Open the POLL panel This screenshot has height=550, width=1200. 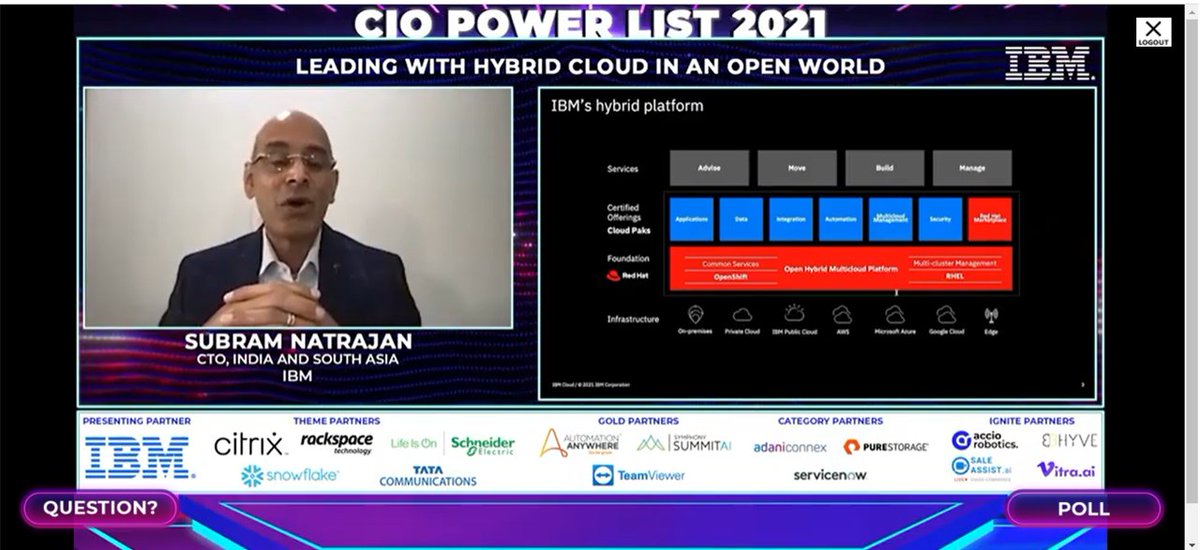coord(1084,508)
